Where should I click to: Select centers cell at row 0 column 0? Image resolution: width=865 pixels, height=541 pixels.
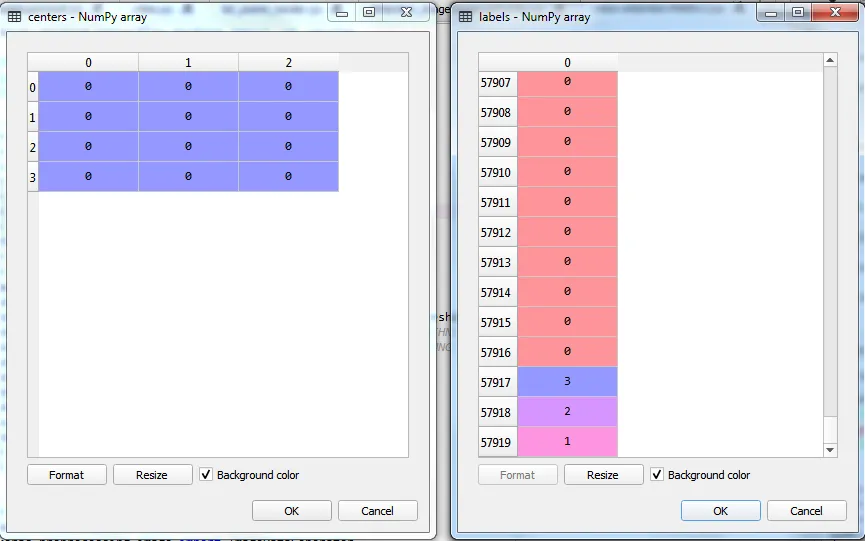[88, 87]
